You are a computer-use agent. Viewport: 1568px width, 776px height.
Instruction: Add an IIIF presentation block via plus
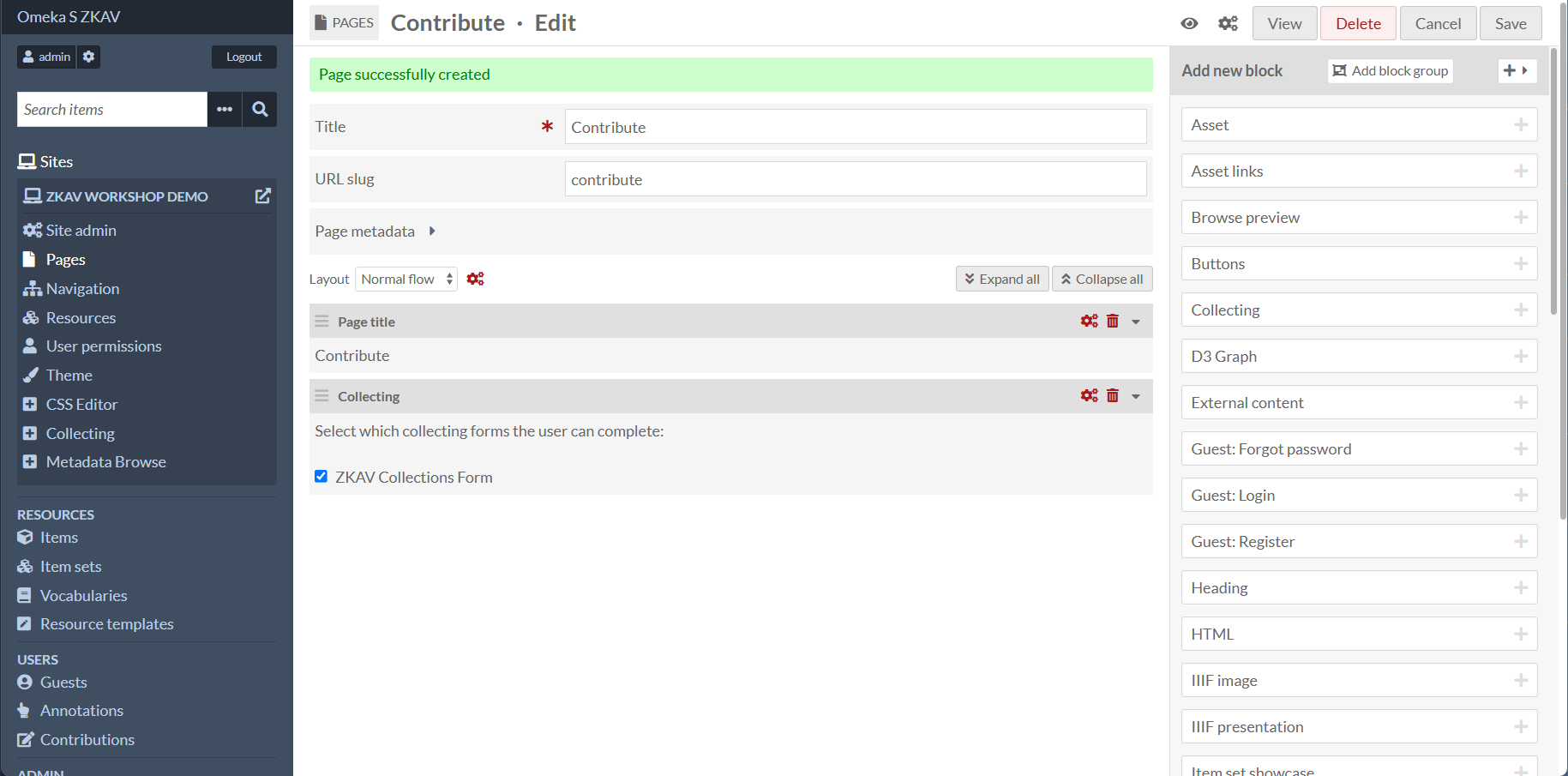[x=1521, y=726]
